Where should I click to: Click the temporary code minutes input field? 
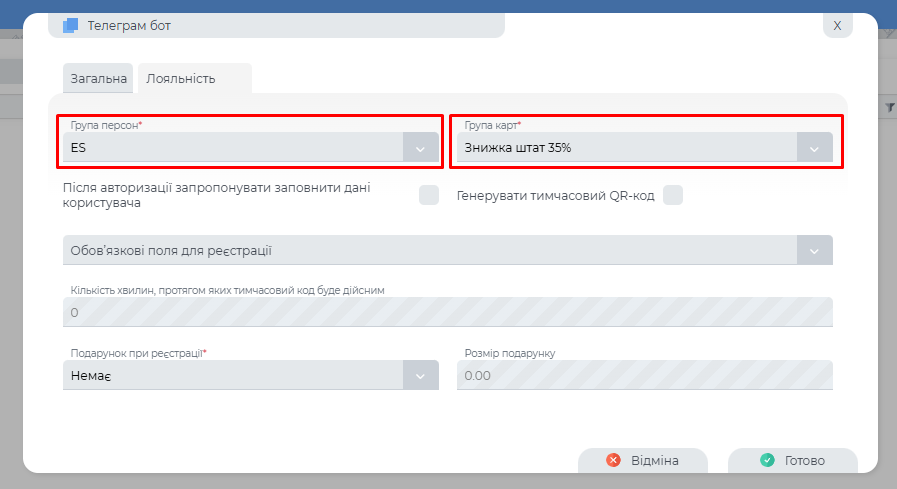[x=447, y=313]
